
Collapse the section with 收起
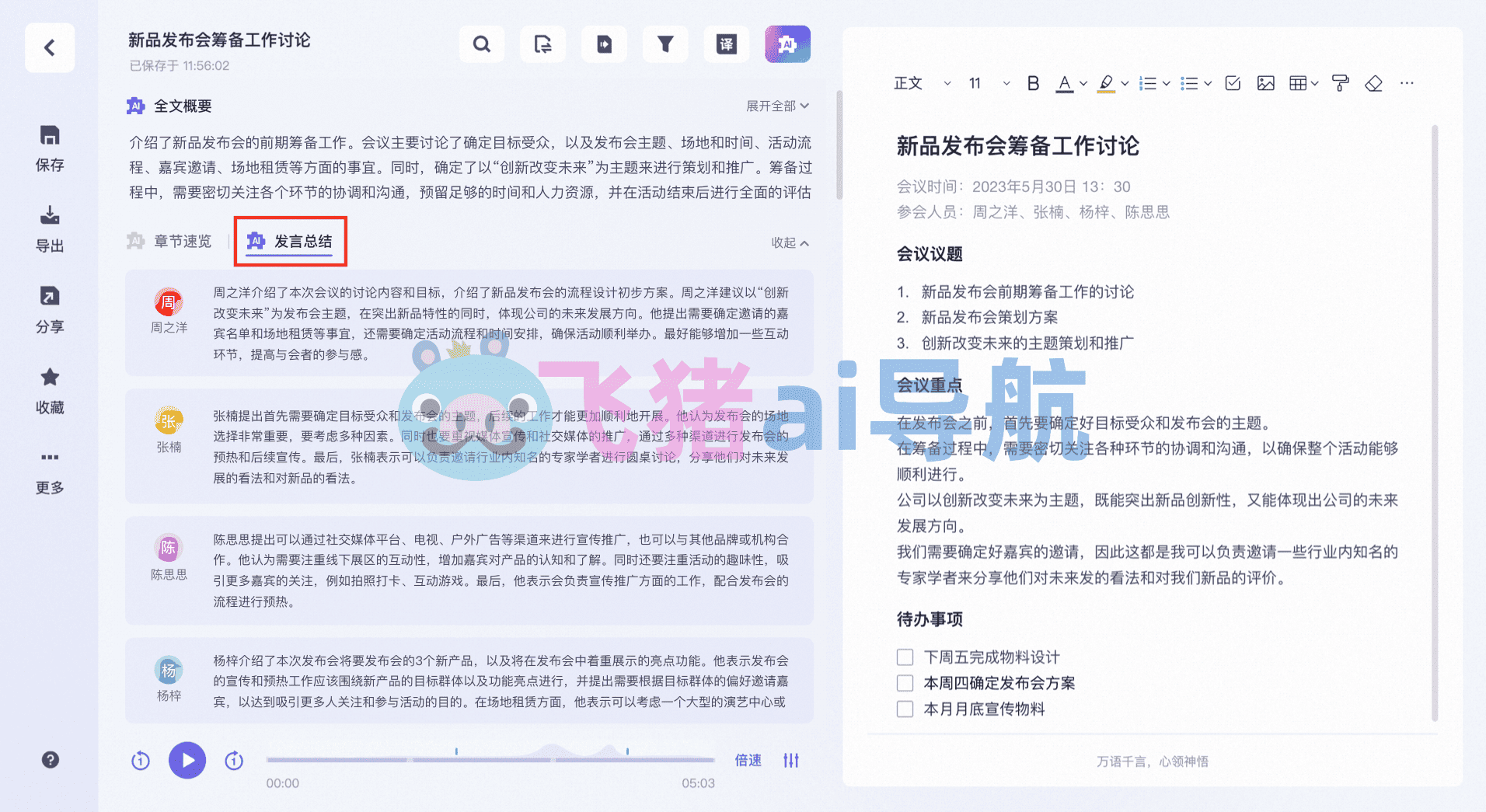790,242
